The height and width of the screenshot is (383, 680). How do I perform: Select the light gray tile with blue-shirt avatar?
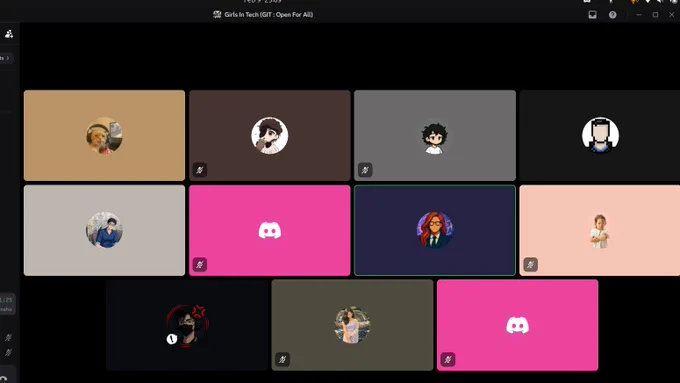pos(105,230)
